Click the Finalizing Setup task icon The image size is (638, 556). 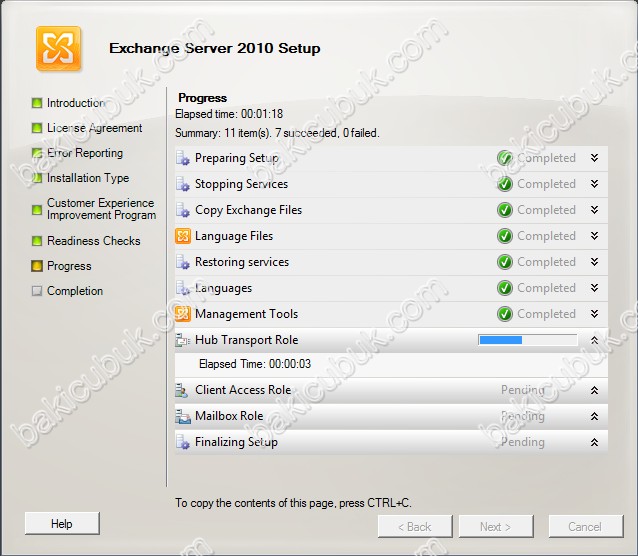[x=182, y=442]
